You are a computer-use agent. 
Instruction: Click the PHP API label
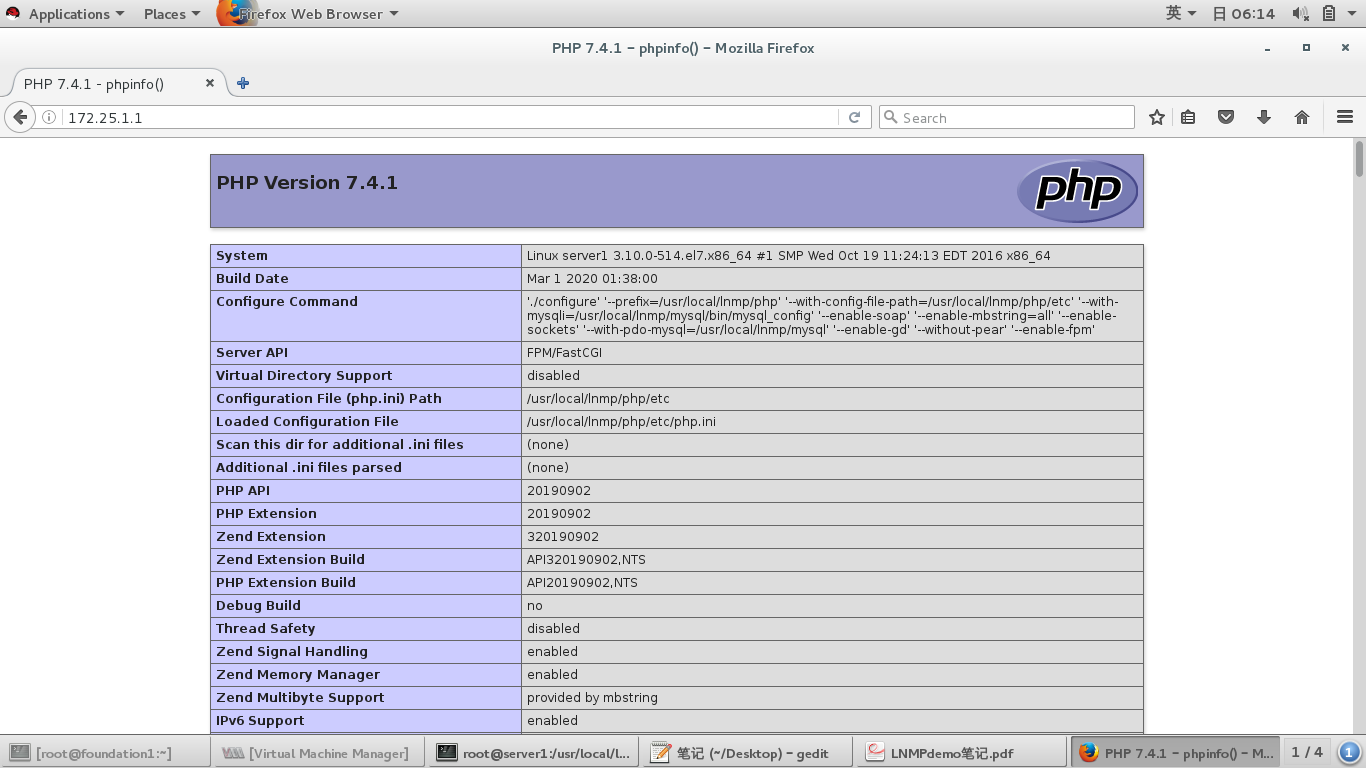point(243,491)
